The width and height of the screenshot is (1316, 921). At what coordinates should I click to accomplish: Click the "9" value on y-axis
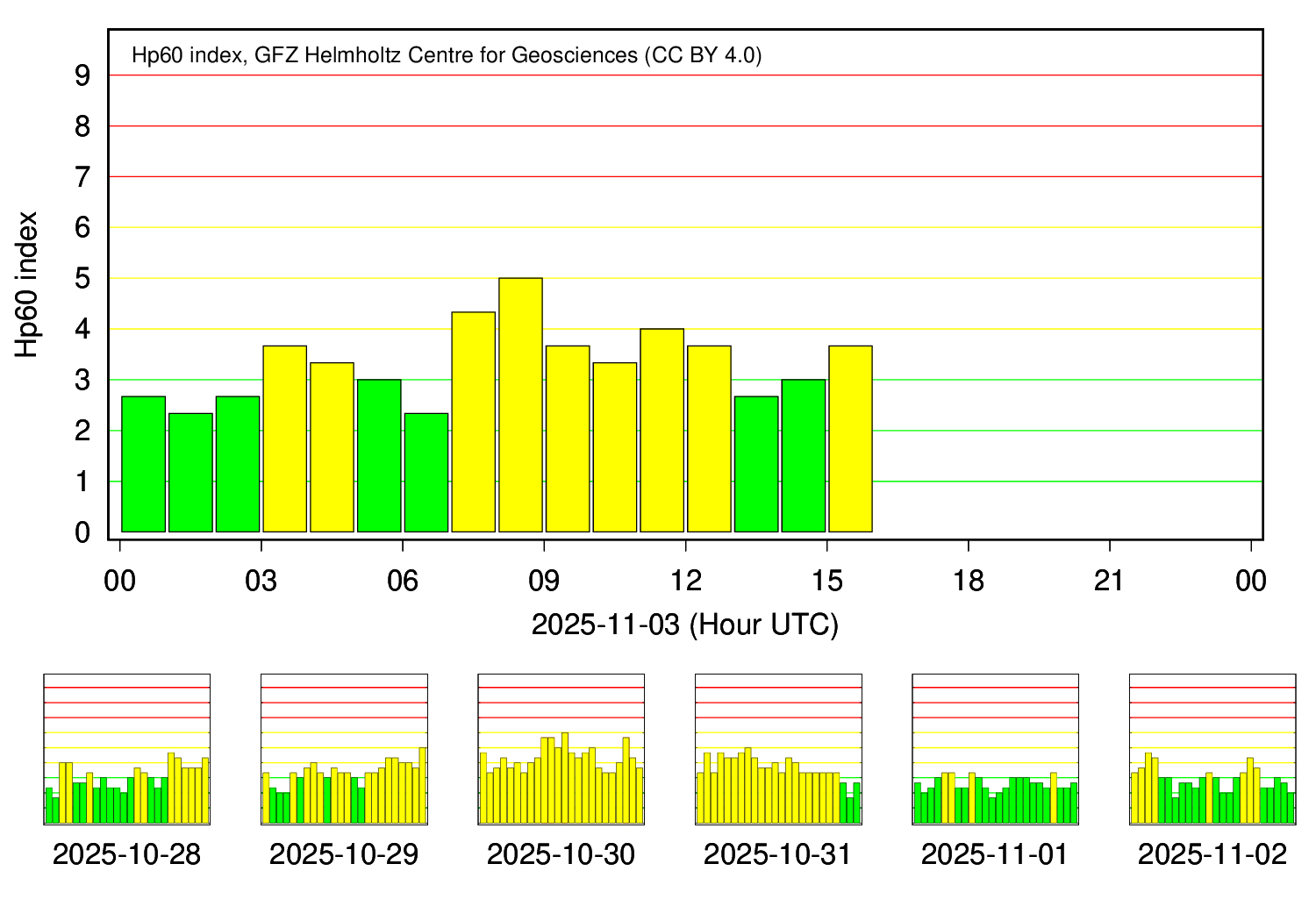82,76
